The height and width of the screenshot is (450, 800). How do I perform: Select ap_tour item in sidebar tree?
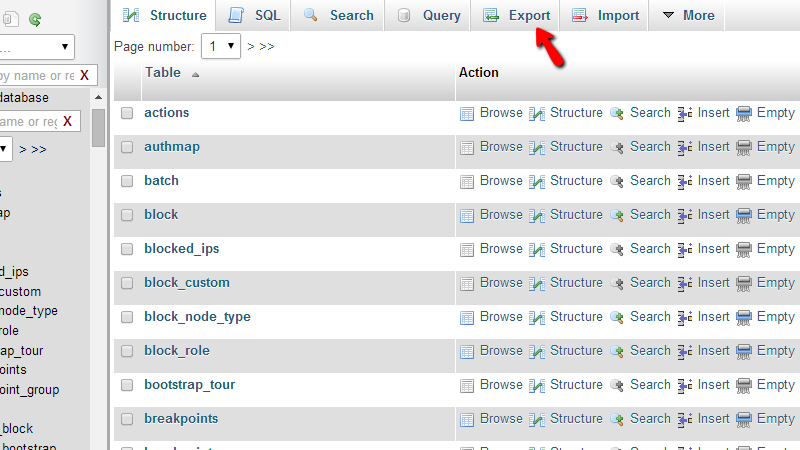[x=21, y=351]
